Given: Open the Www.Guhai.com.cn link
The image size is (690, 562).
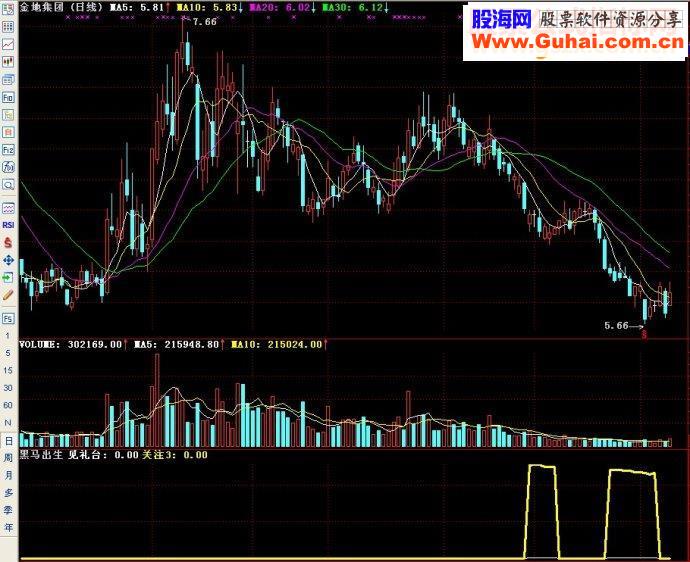Looking at the screenshot, I should pyautogui.click(x=578, y=42).
